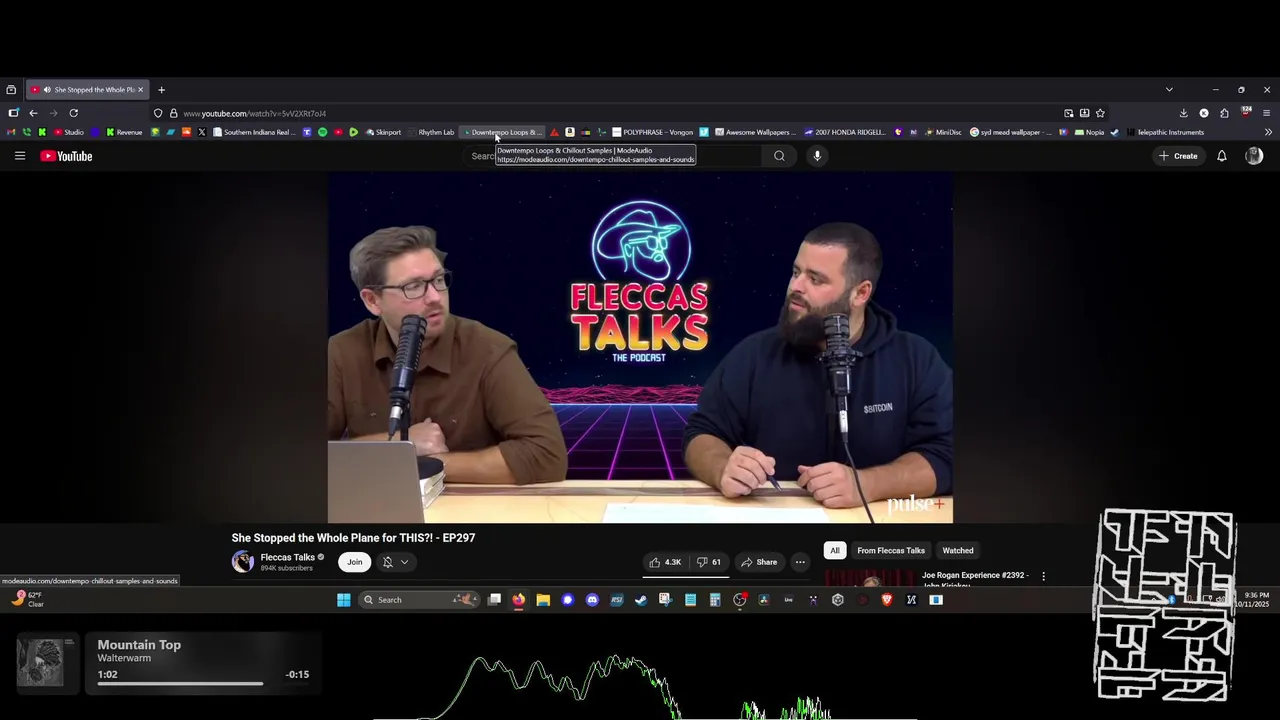Like the video (4.3K)
The image size is (1280, 720).
coord(665,562)
